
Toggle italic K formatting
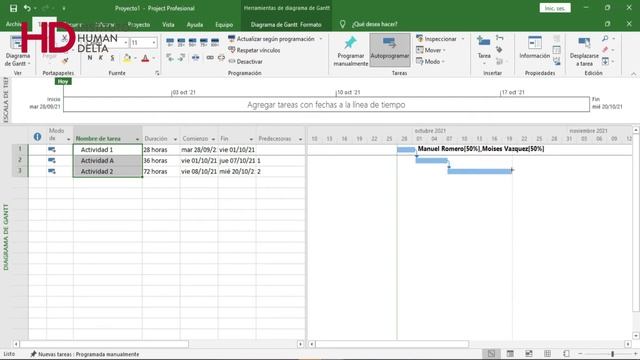101,58
